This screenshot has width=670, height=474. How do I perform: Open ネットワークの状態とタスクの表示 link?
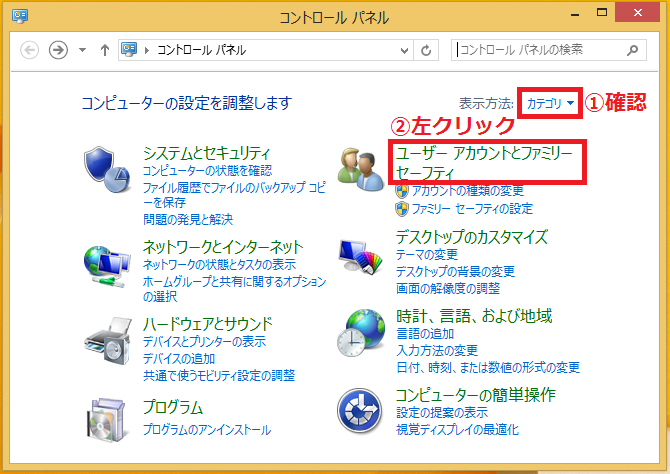coord(219,265)
